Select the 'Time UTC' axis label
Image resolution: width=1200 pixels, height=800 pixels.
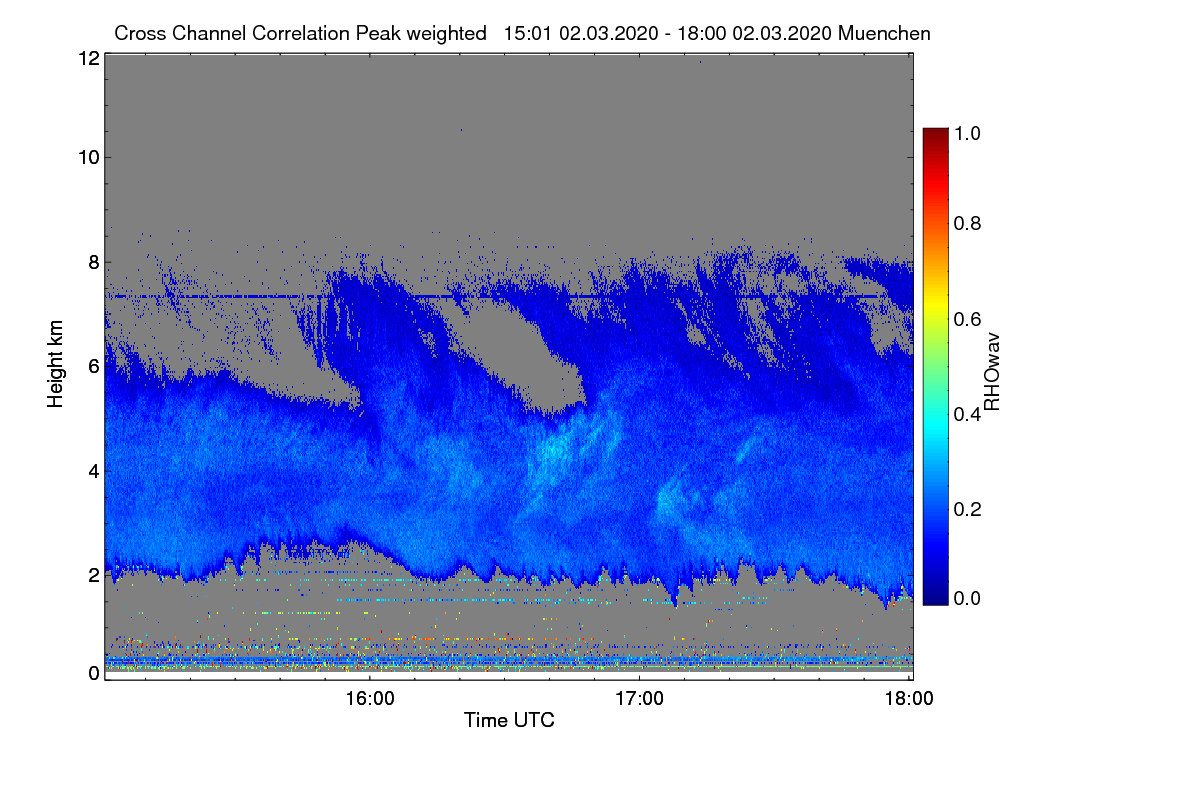(509, 720)
